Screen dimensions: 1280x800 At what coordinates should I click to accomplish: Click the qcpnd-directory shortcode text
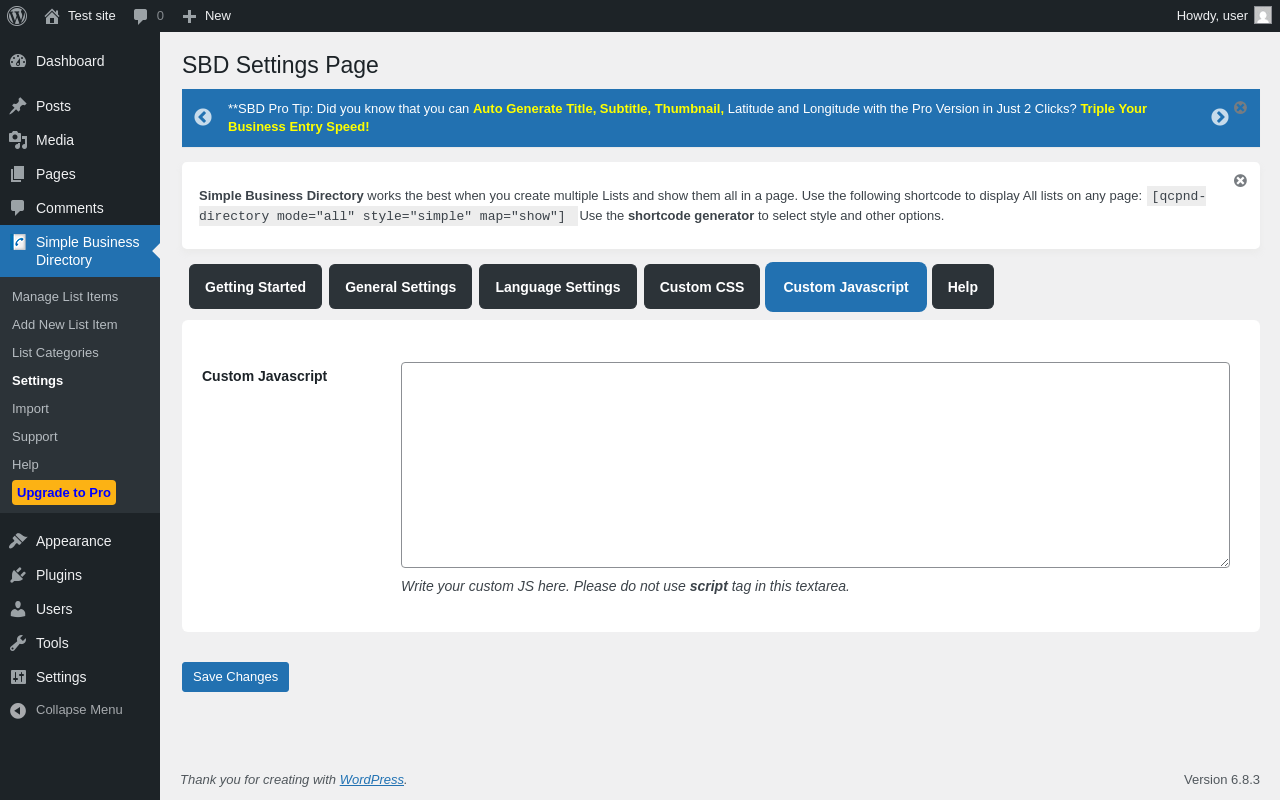pos(702,206)
